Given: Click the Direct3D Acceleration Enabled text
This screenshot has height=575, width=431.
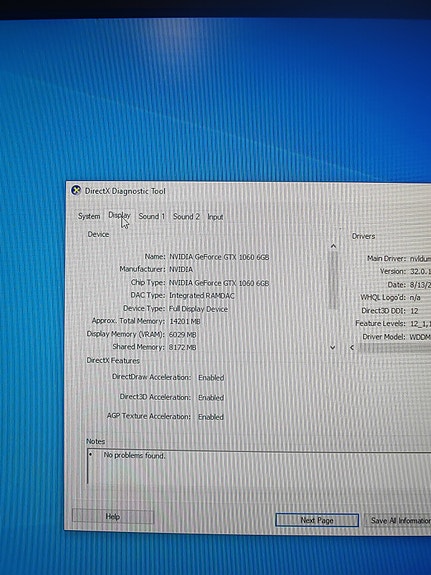Looking at the screenshot, I should pos(211,398).
